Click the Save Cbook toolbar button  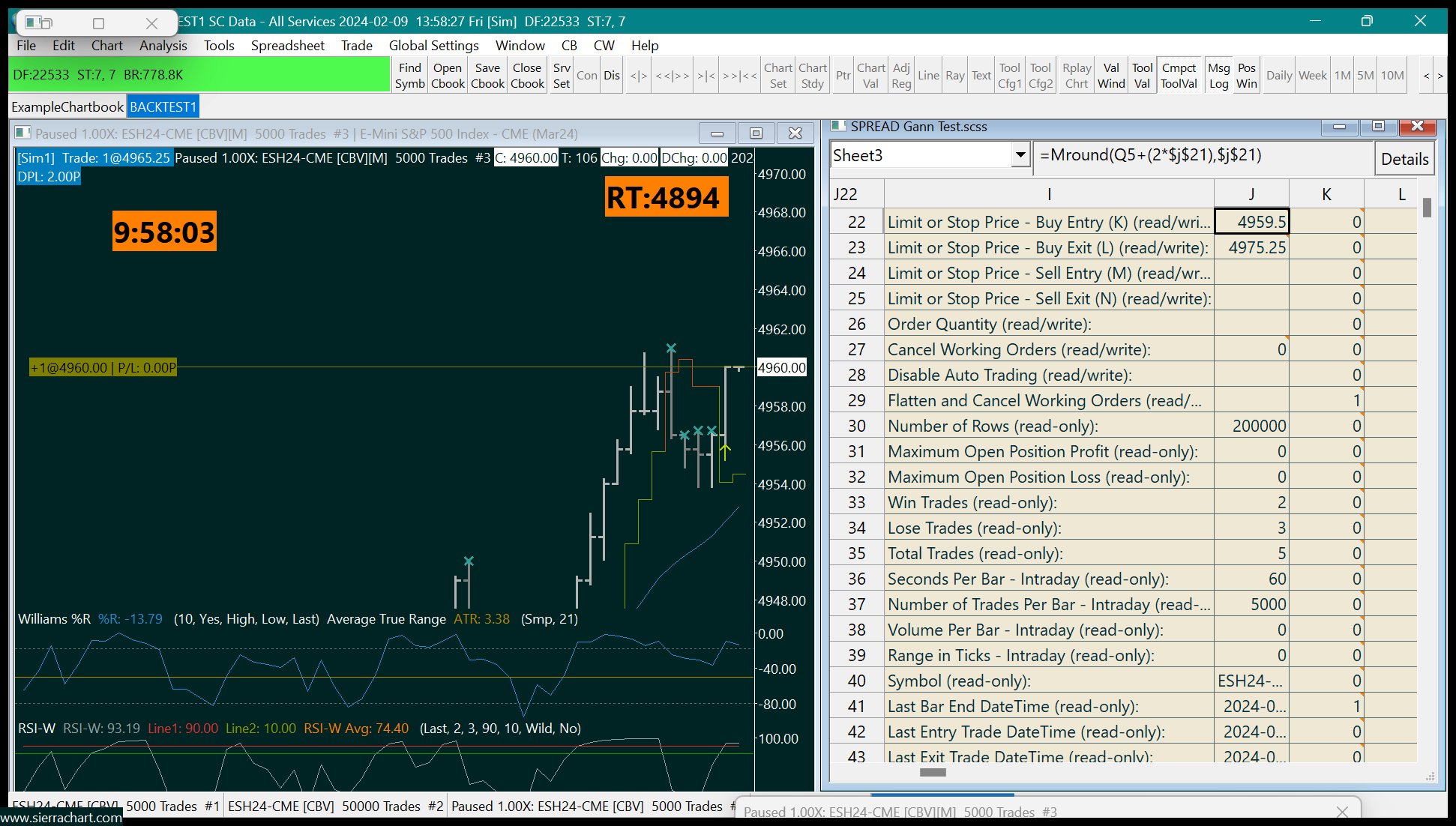coord(487,76)
